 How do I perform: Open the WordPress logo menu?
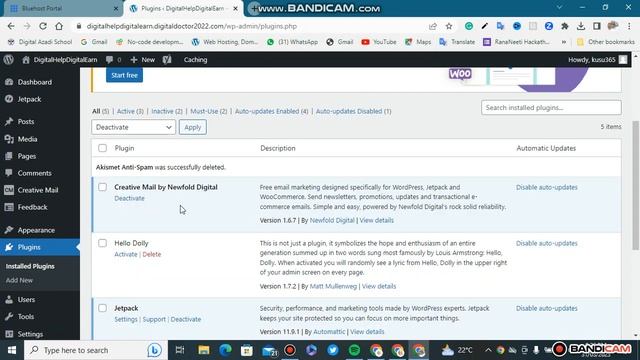coord(9,60)
